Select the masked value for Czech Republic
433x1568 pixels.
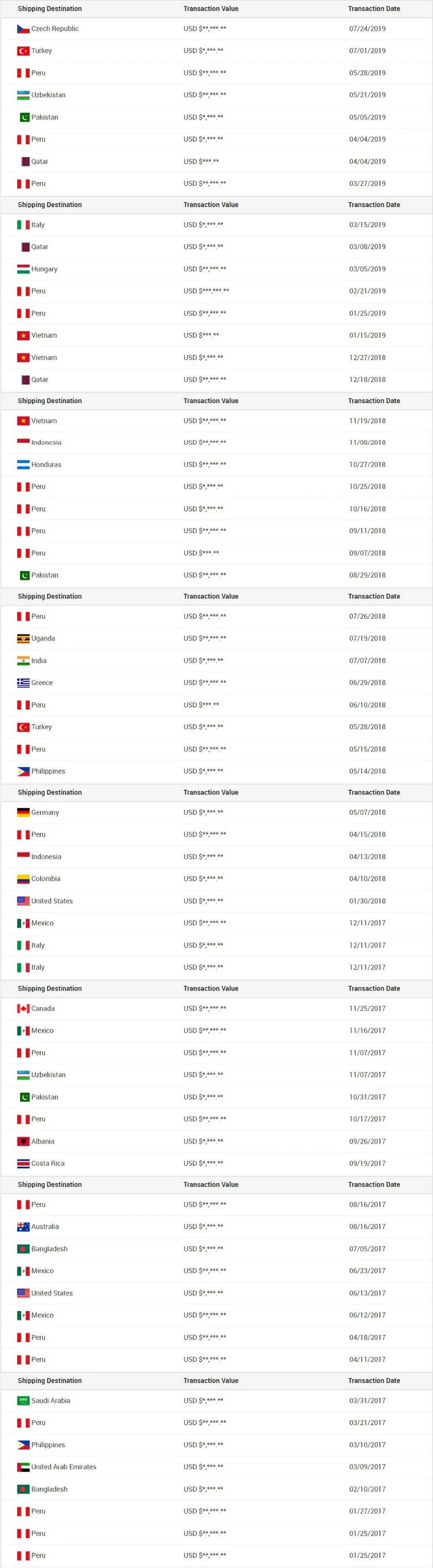coord(204,29)
